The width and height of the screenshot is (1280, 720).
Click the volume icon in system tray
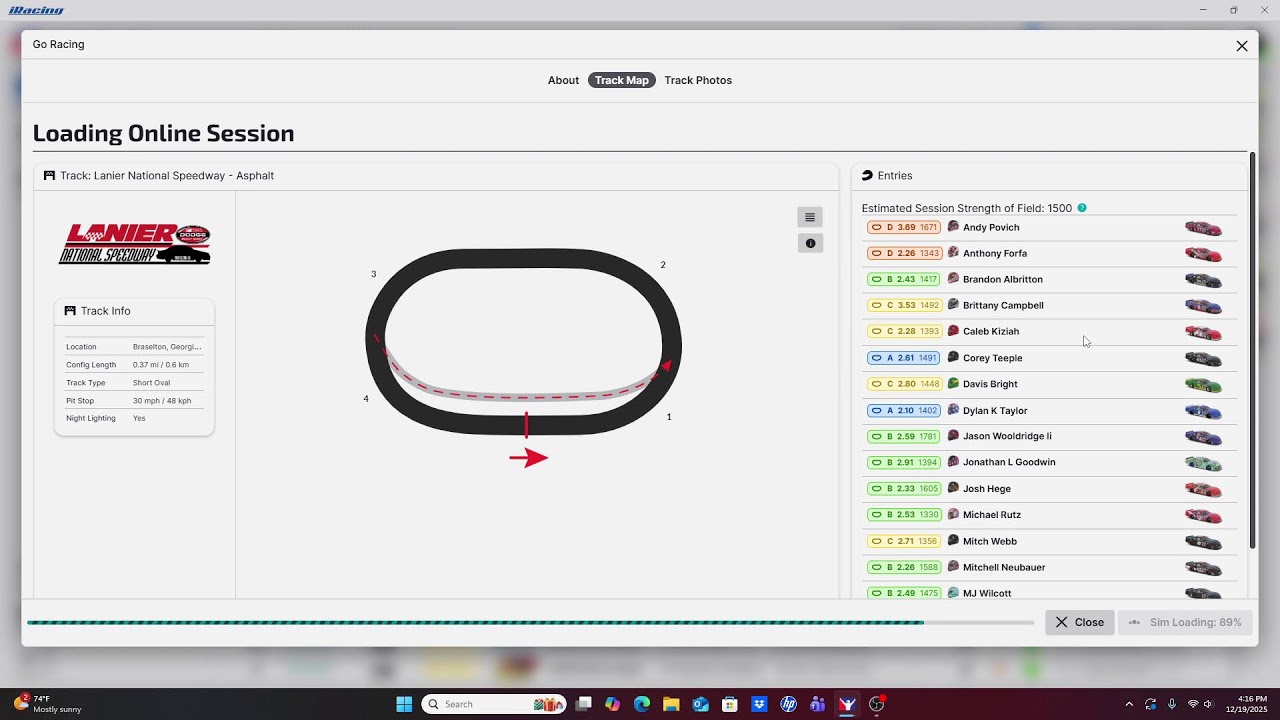(x=1208, y=704)
